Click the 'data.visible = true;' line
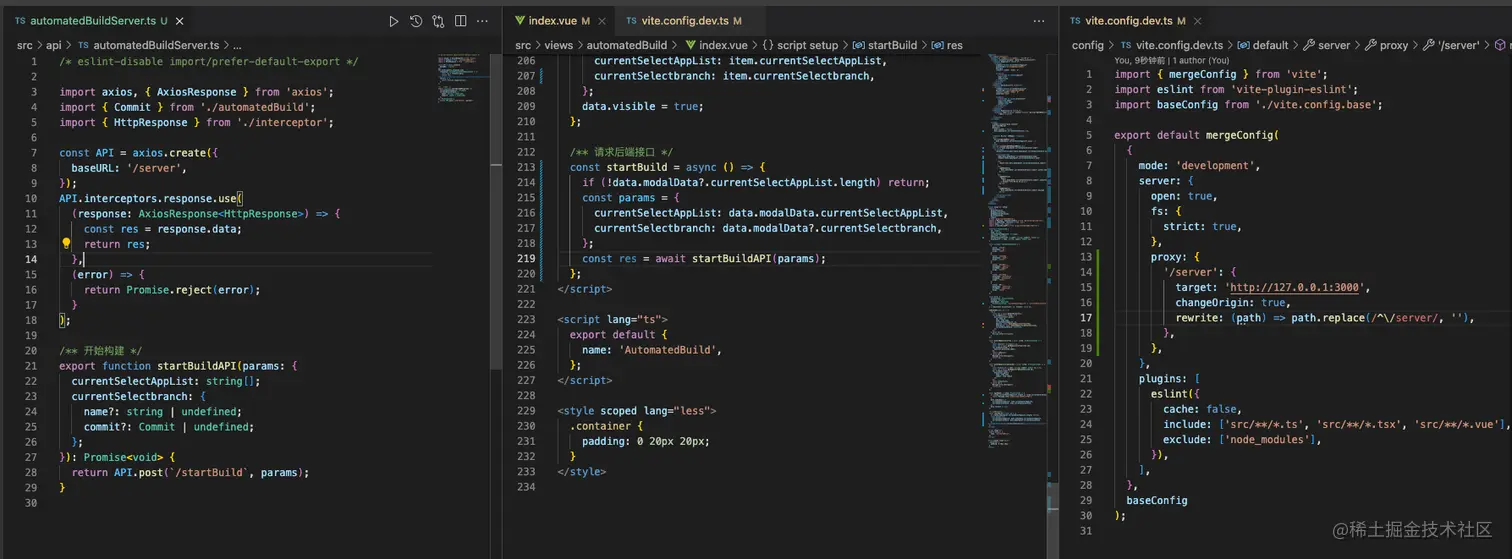Image resolution: width=1512 pixels, height=559 pixels. 641,105
